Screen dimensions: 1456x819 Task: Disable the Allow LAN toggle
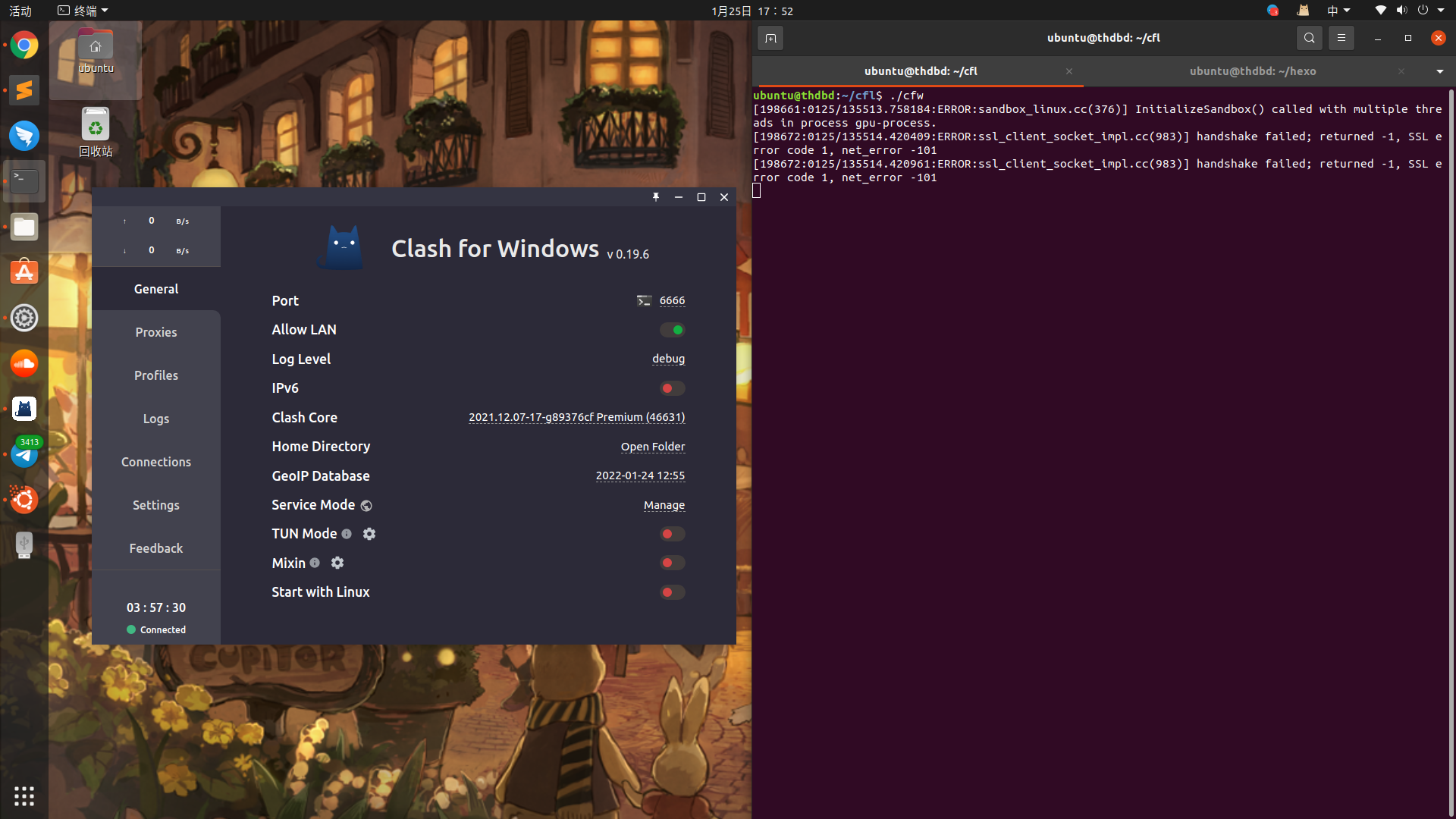tap(672, 330)
